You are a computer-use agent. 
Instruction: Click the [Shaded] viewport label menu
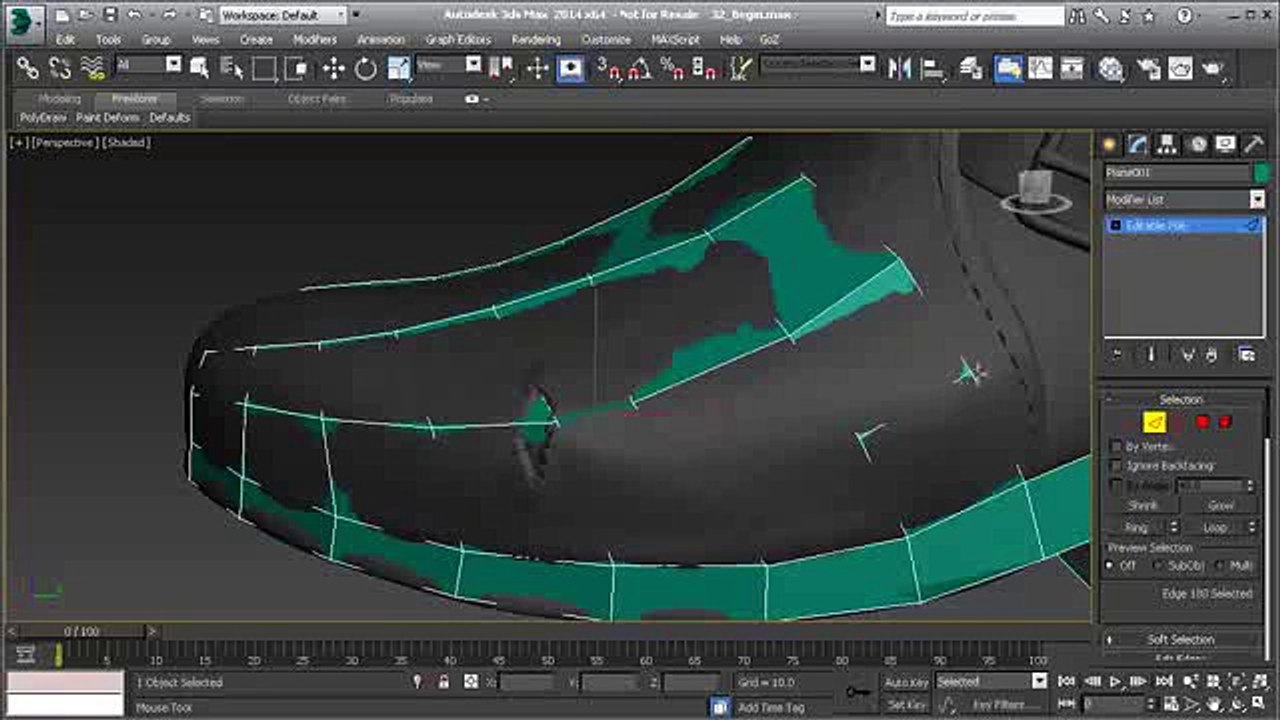127,143
